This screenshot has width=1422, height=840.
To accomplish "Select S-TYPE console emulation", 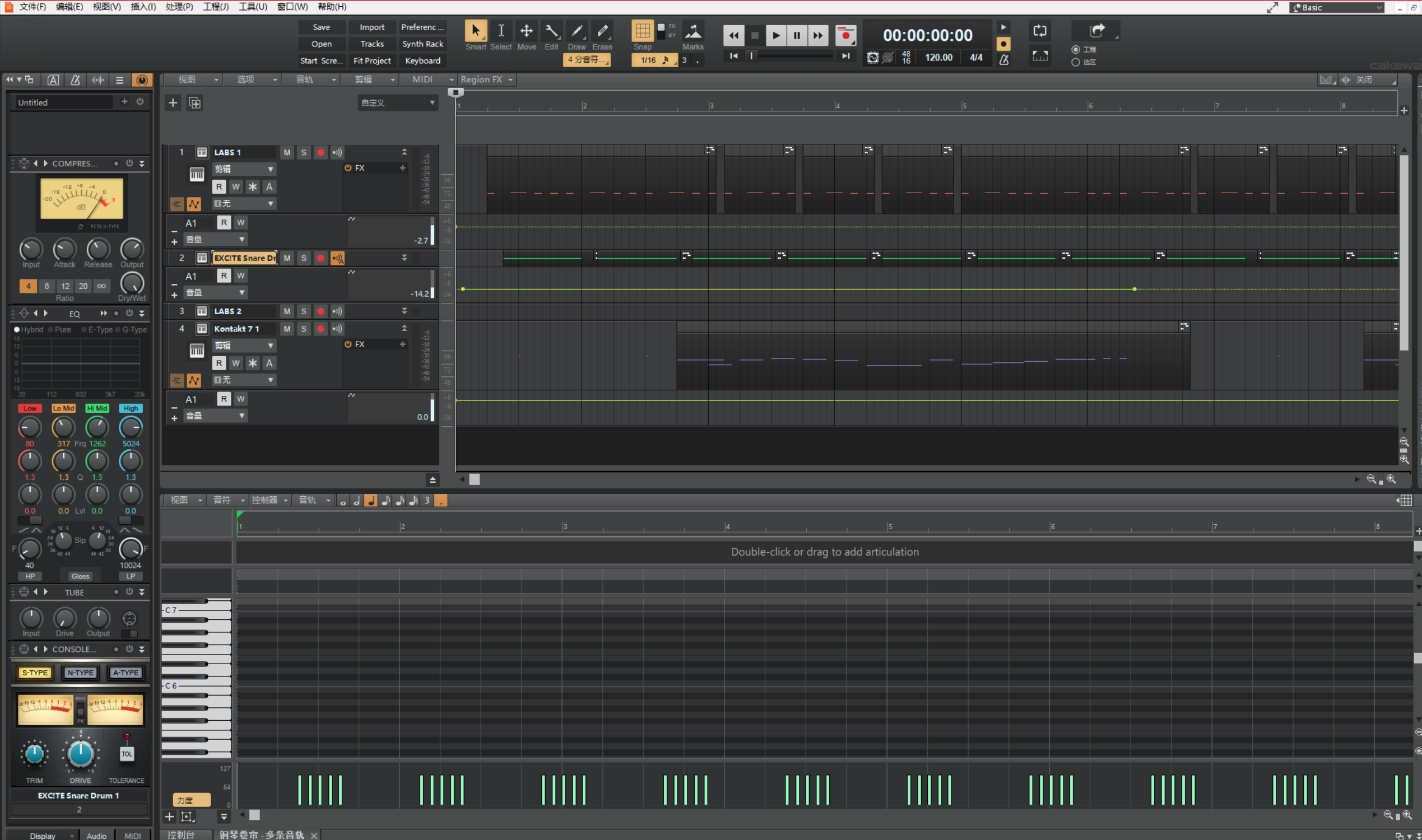I will click(35, 673).
